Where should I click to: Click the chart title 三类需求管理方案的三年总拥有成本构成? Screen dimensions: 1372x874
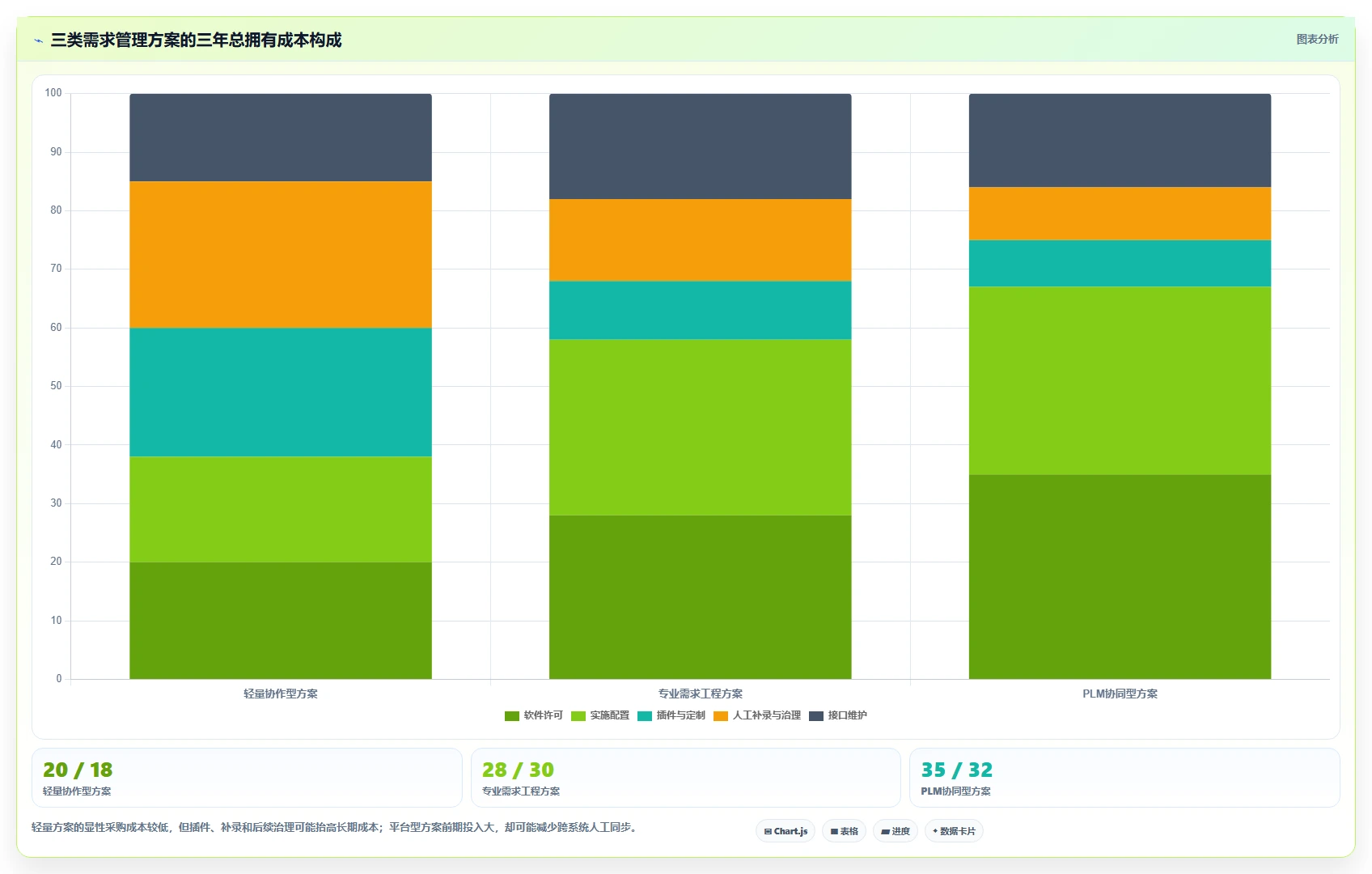pos(196,40)
